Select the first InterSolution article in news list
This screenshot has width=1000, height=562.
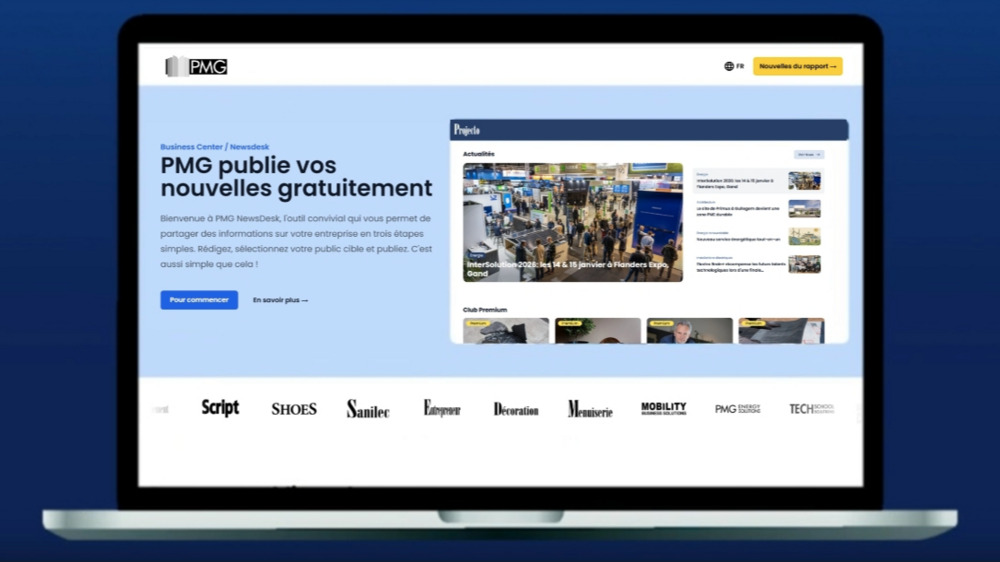point(758,181)
